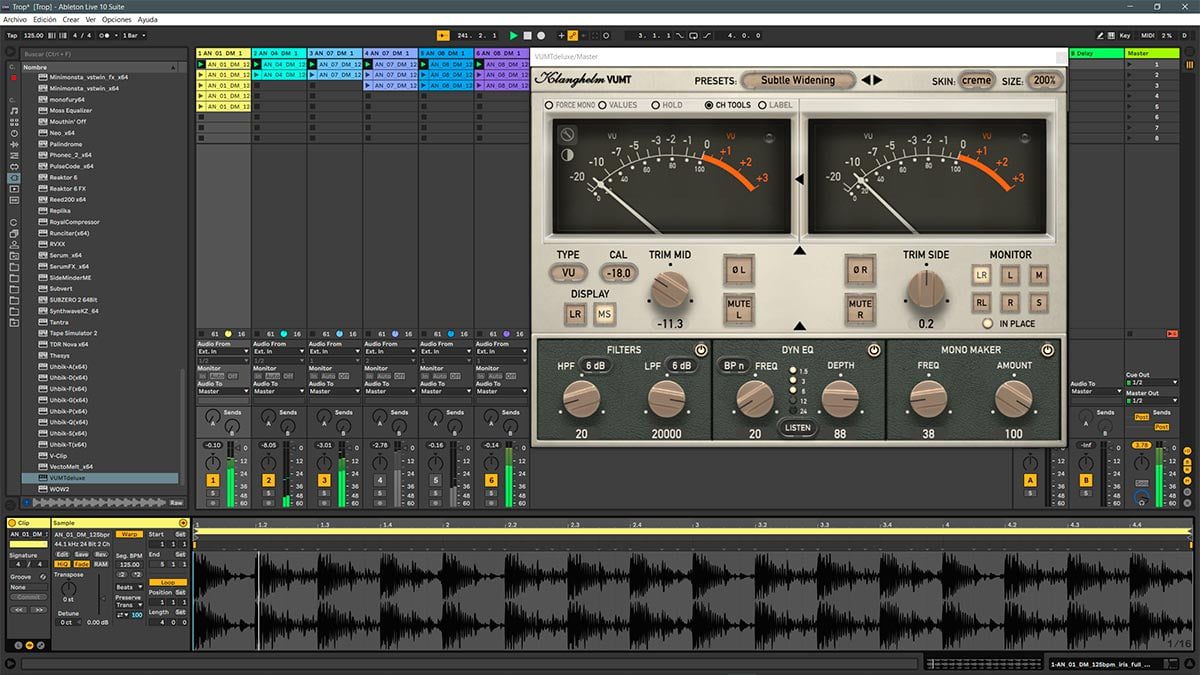The image size is (1200, 675).
Task: Click the double BPM (*2) button
Action: click(x=136, y=574)
